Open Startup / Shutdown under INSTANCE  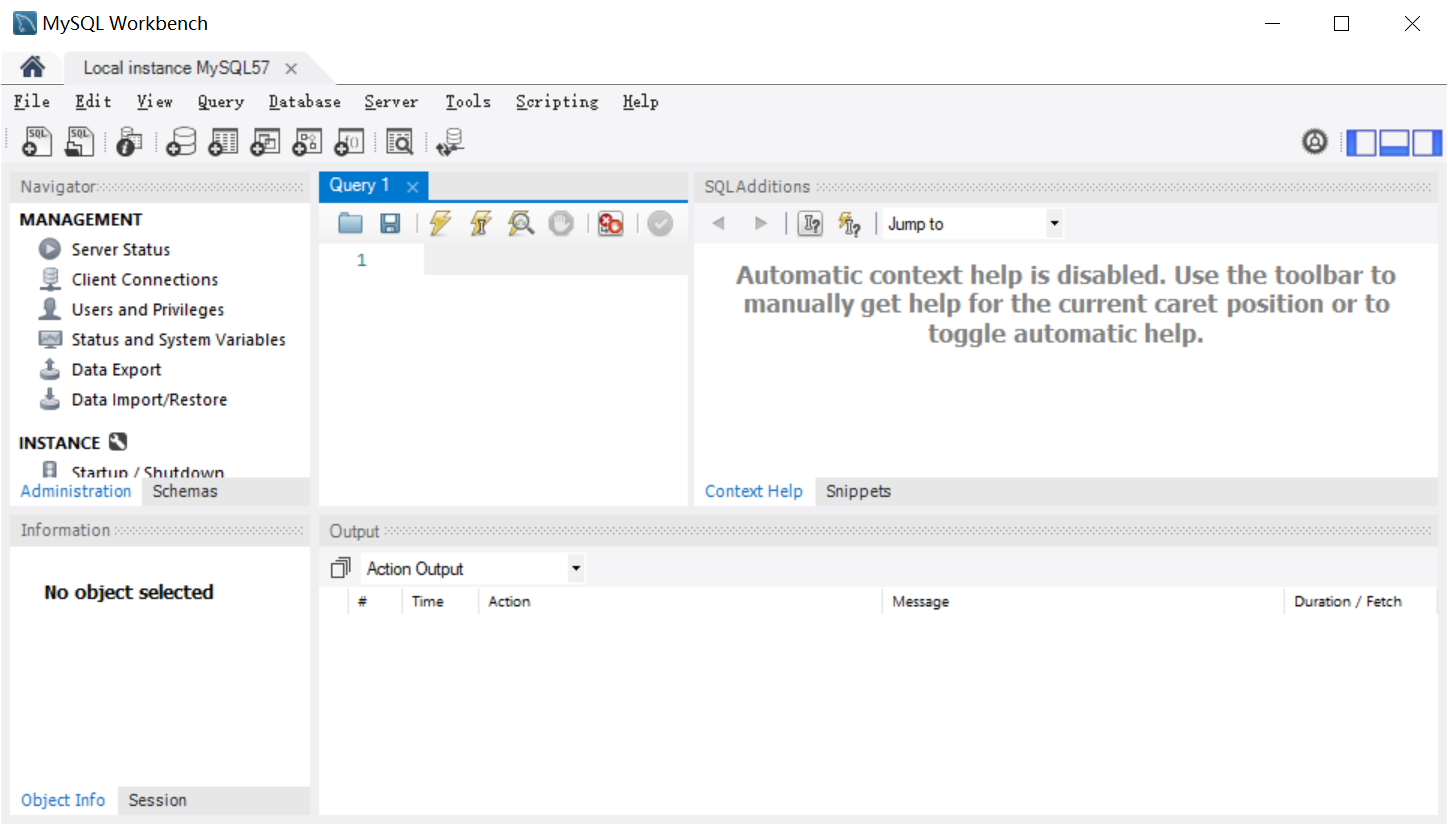[148, 471]
